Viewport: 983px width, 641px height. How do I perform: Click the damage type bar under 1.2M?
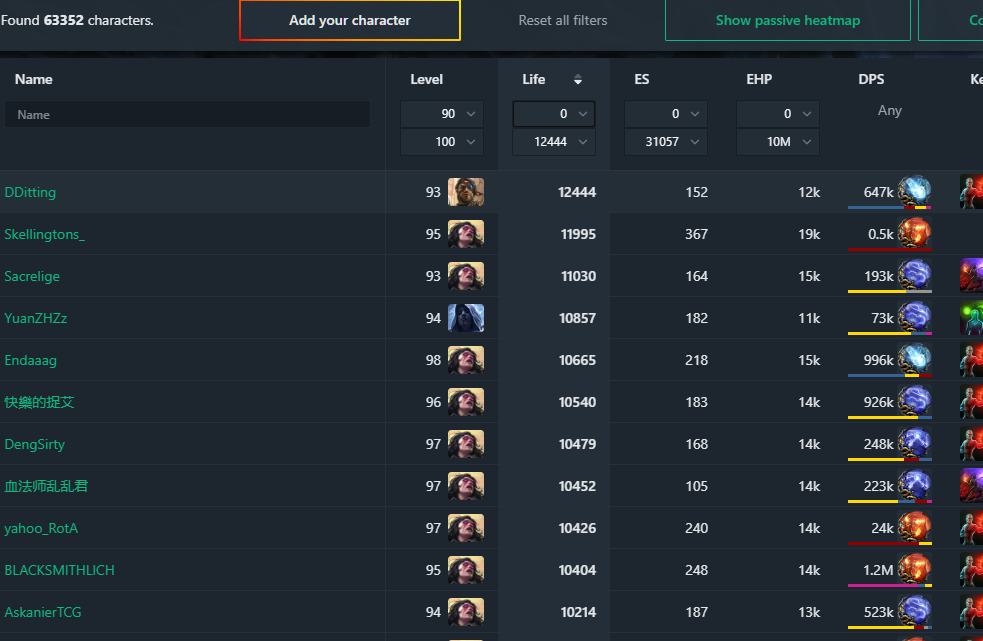tap(889, 585)
